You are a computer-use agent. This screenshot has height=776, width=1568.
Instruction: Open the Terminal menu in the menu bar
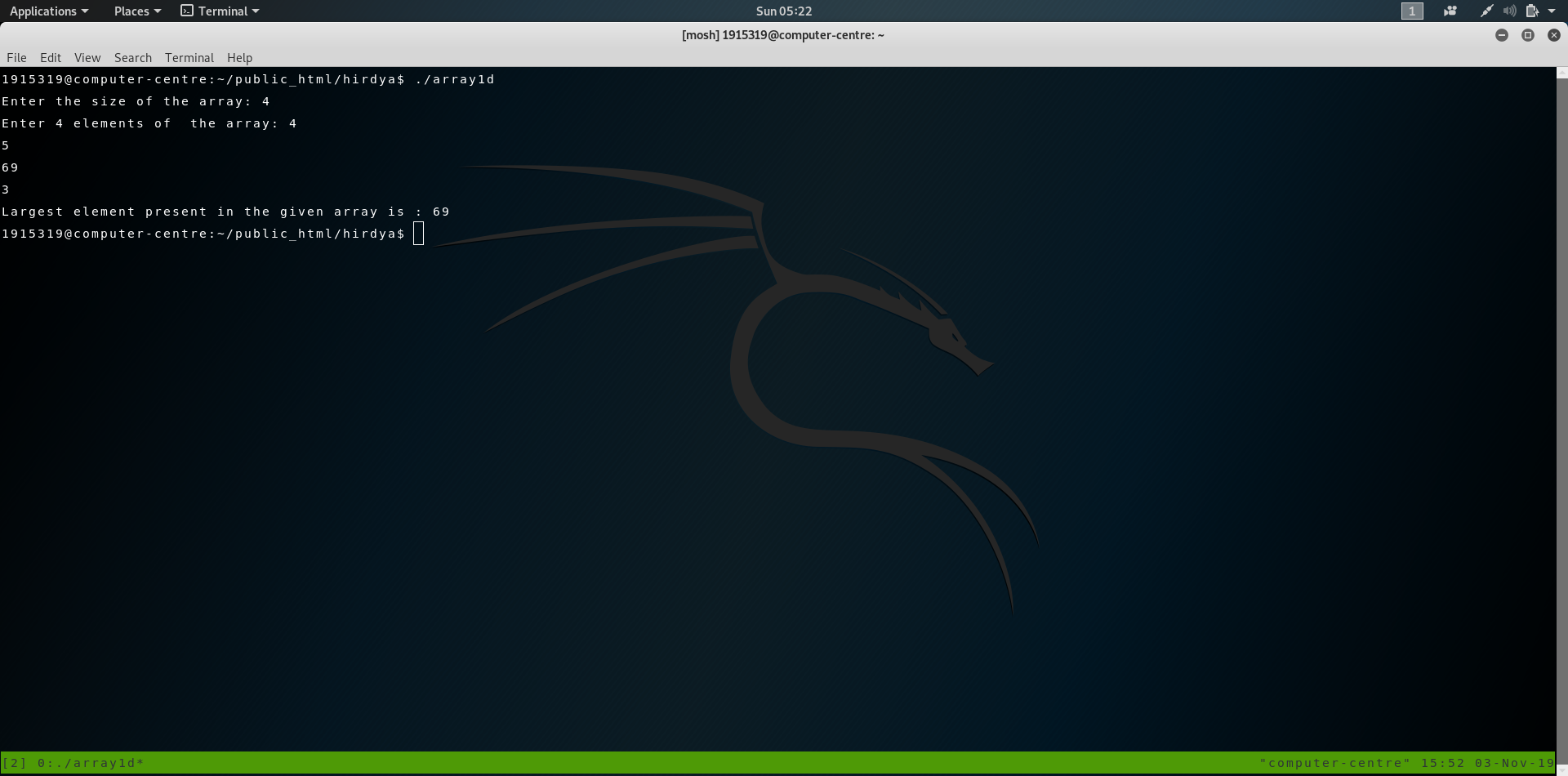click(x=189, y=58)
